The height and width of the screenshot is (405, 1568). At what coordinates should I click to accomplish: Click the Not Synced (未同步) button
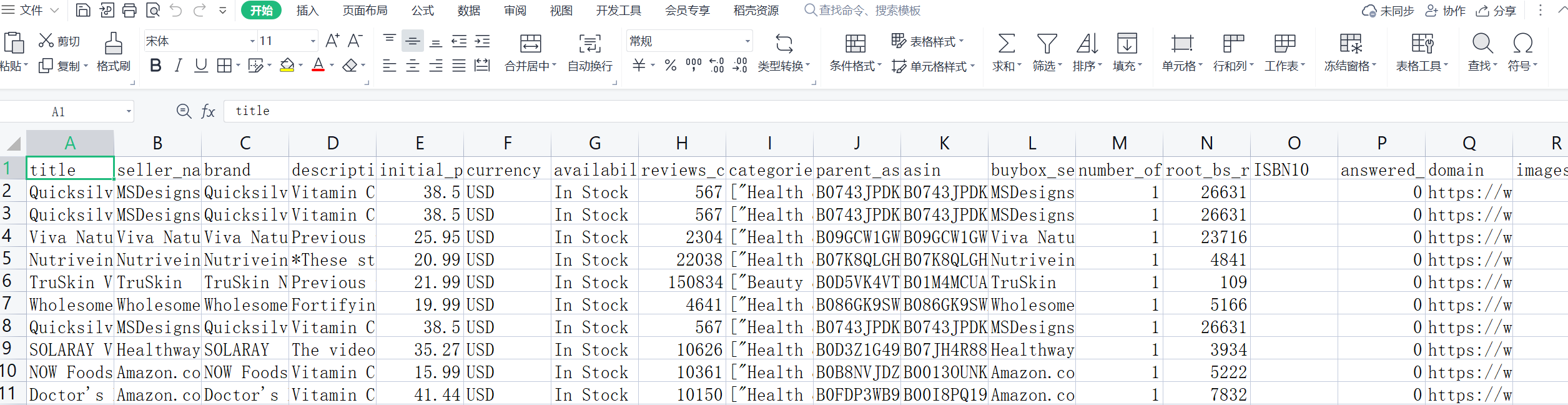coord(1388,10)
